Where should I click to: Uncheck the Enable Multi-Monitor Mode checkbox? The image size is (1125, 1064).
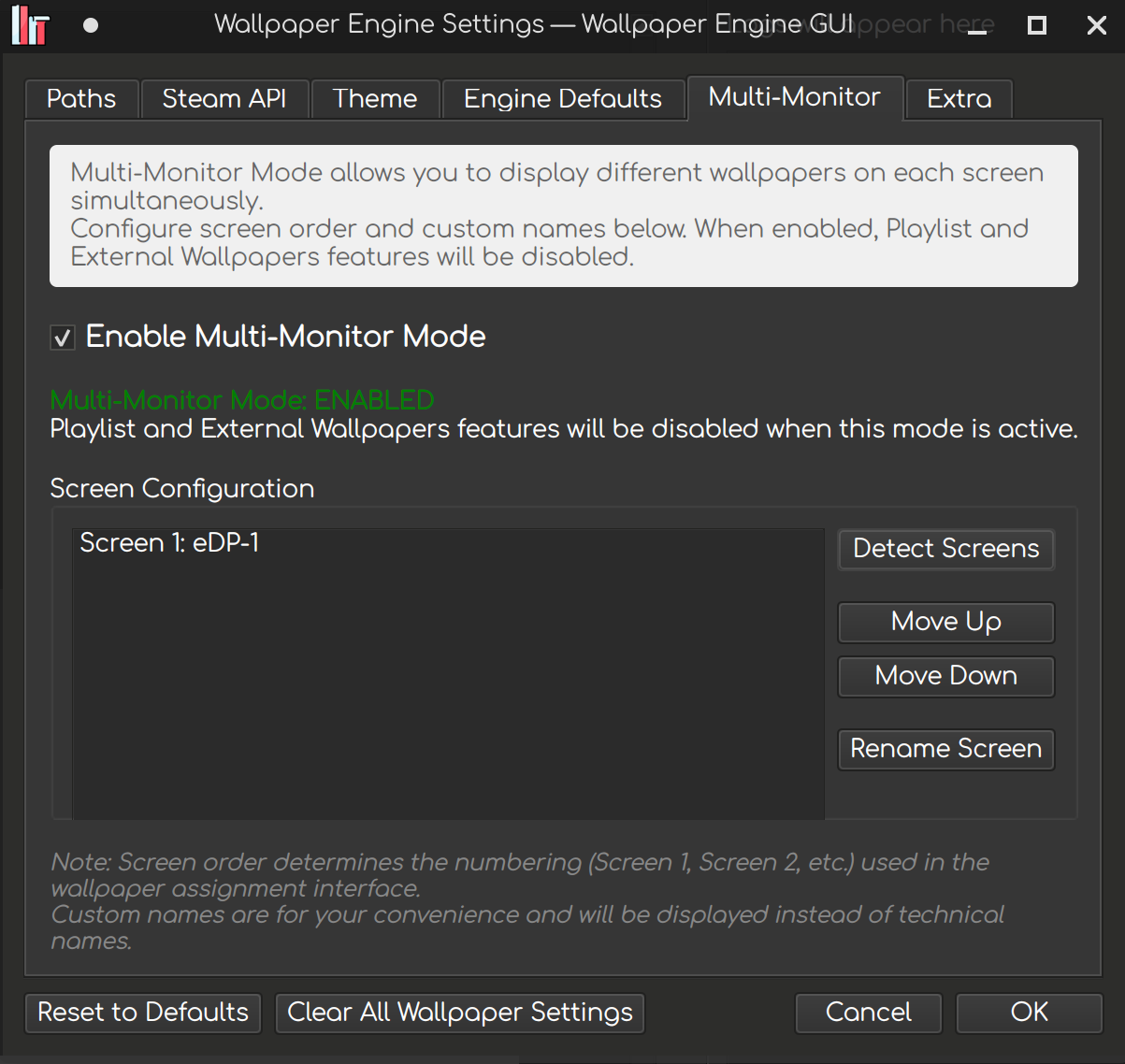[x=63, y=338]
